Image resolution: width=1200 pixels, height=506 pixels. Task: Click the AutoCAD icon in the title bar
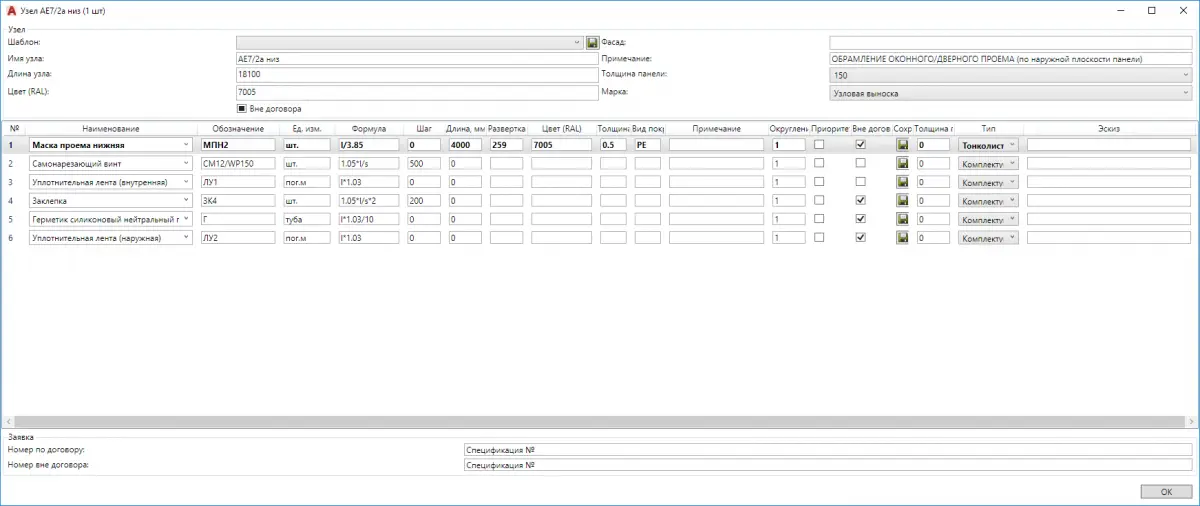11,9
